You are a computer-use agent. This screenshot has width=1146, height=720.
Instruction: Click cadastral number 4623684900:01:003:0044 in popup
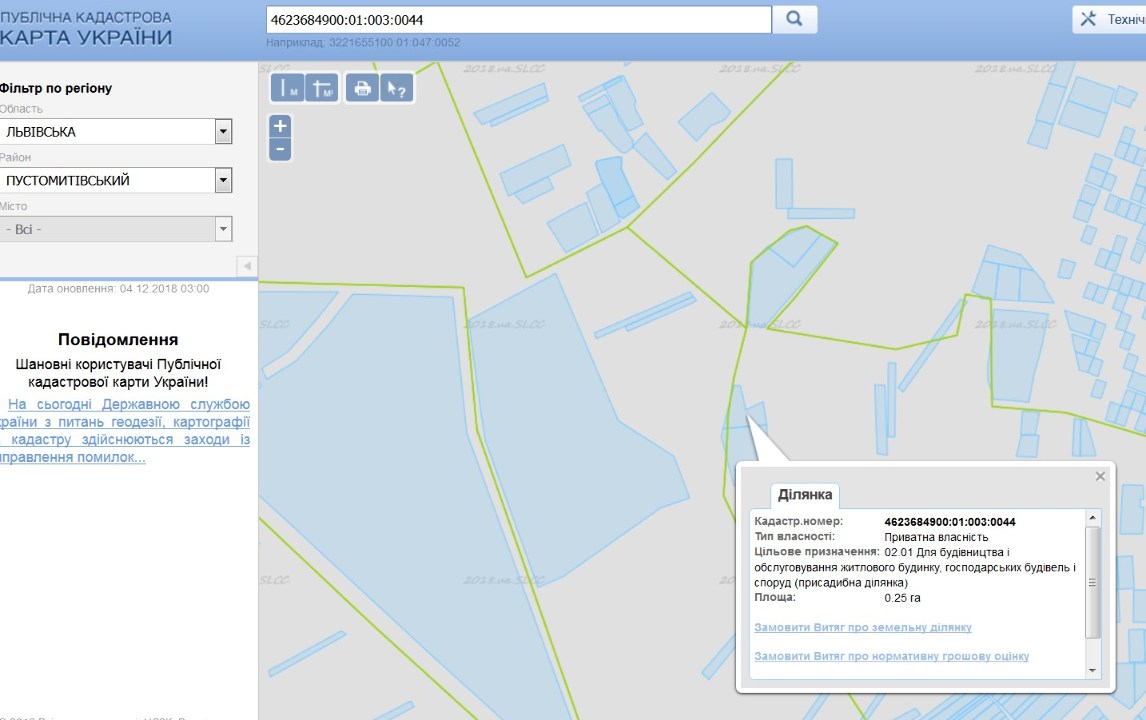point(949,522)
